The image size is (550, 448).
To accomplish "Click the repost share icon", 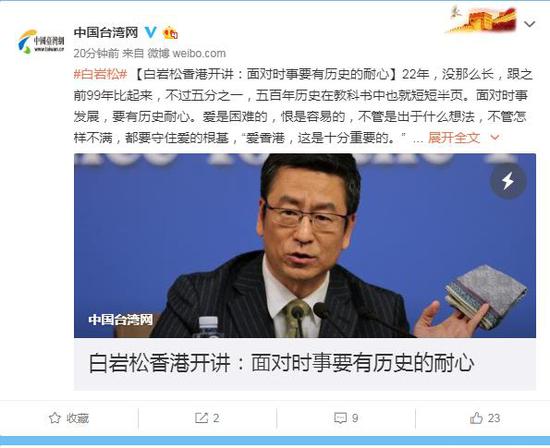I will pyautogui.click(x=201, y=418).
